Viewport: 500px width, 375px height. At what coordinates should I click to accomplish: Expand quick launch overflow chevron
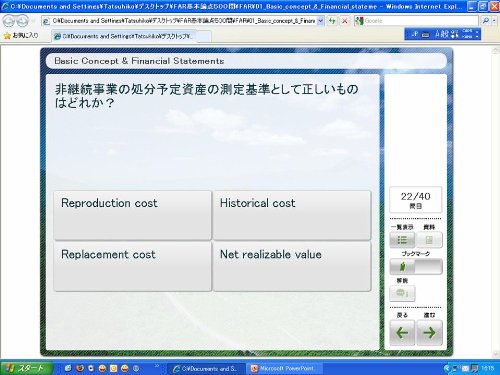pyautogui.click(x=157, y=366)
